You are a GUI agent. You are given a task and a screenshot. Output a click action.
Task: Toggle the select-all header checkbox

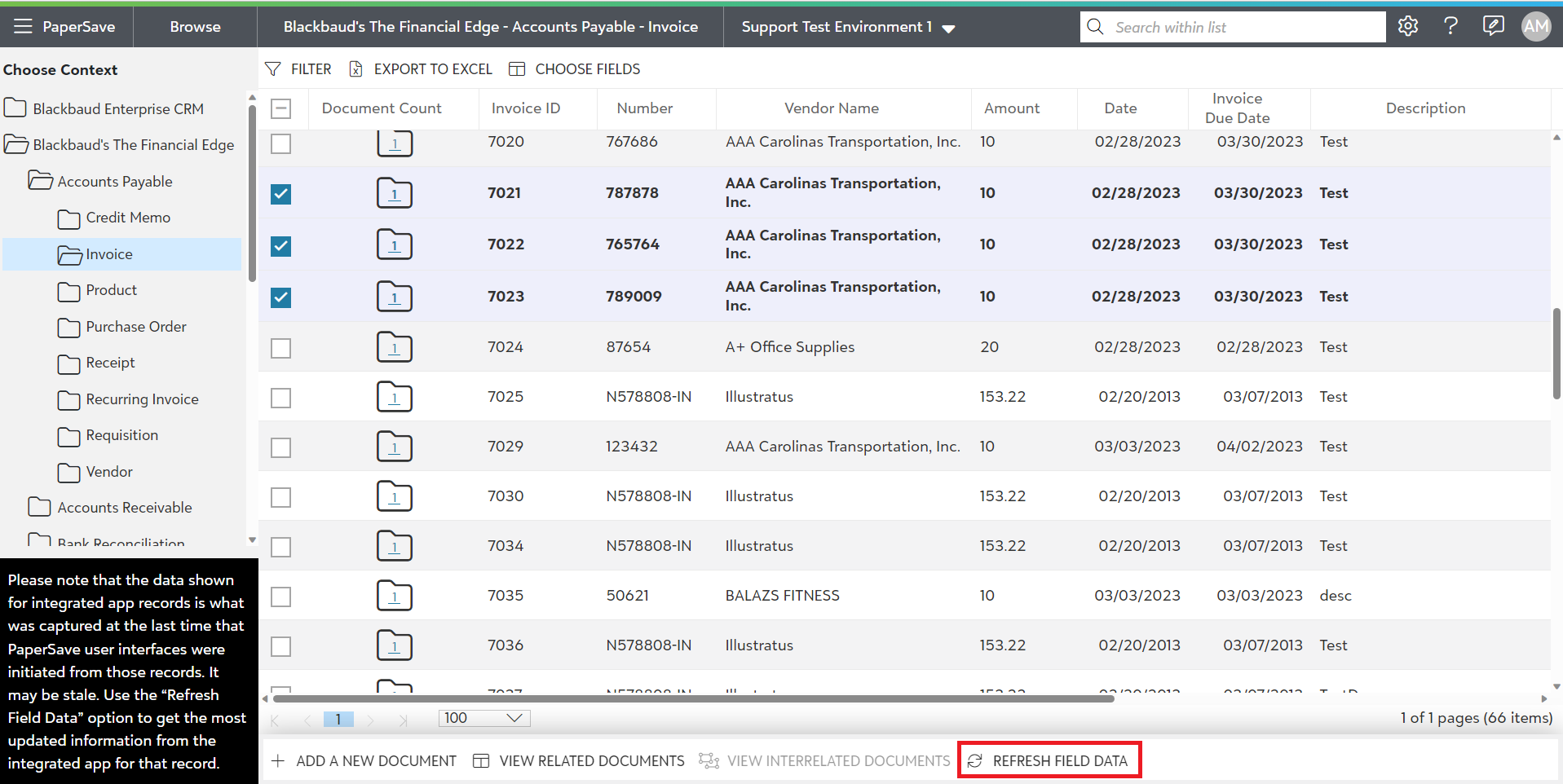280,108
